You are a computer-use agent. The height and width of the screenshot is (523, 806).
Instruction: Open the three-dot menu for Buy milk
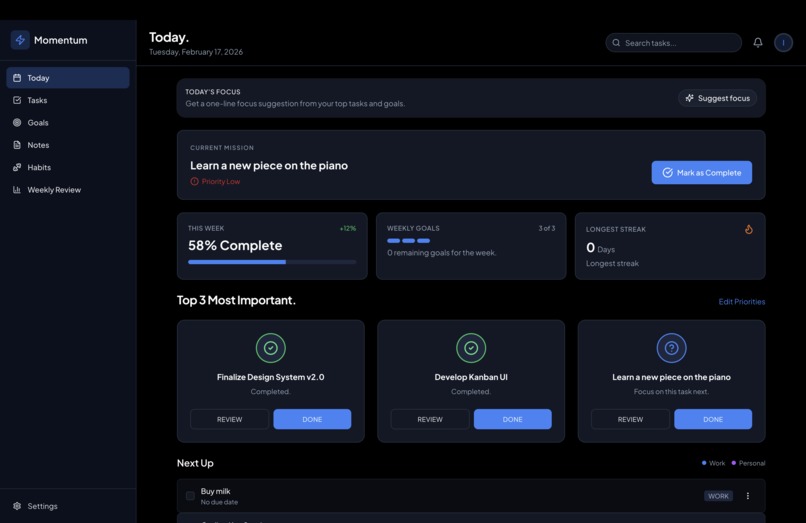click(x=747, y=496)
